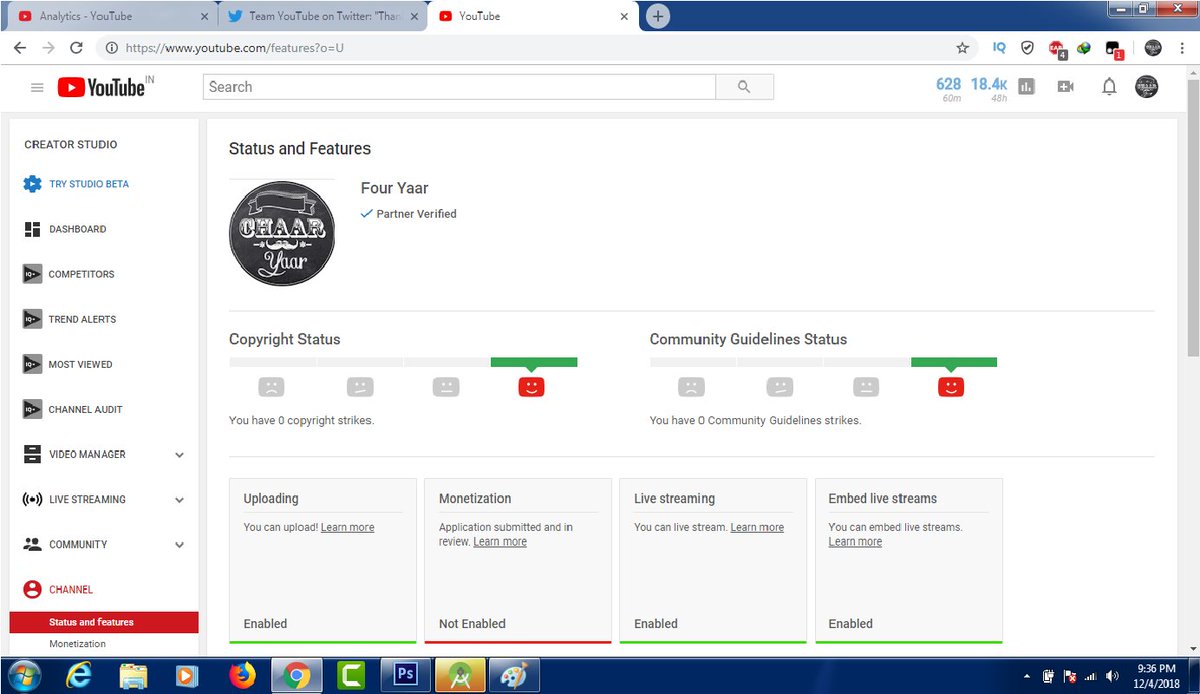The image size is (1200, 694).
Task: Open Android Studio from the taskbar
Action: (460, 675)
